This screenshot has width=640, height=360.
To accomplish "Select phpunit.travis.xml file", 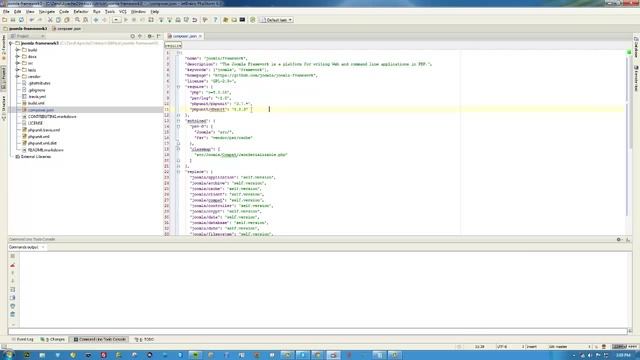I will click(x=44, y=130).
